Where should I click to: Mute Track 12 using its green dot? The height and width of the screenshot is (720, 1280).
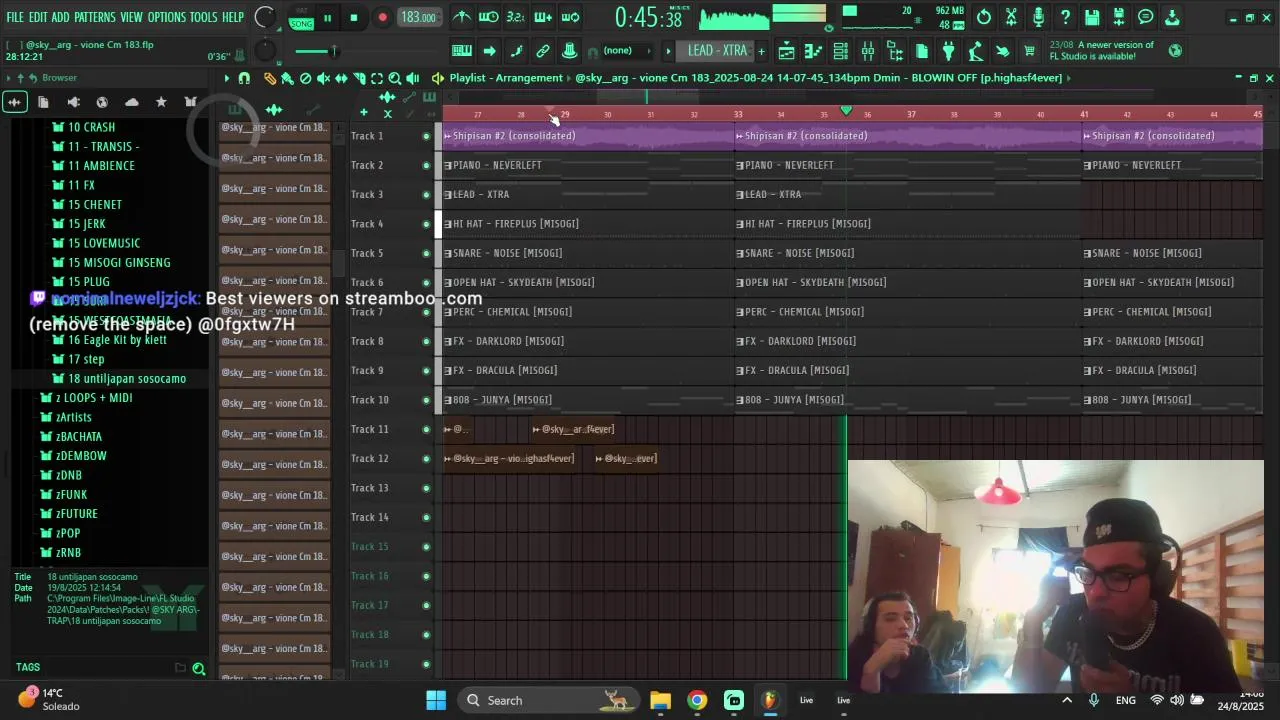426,459
